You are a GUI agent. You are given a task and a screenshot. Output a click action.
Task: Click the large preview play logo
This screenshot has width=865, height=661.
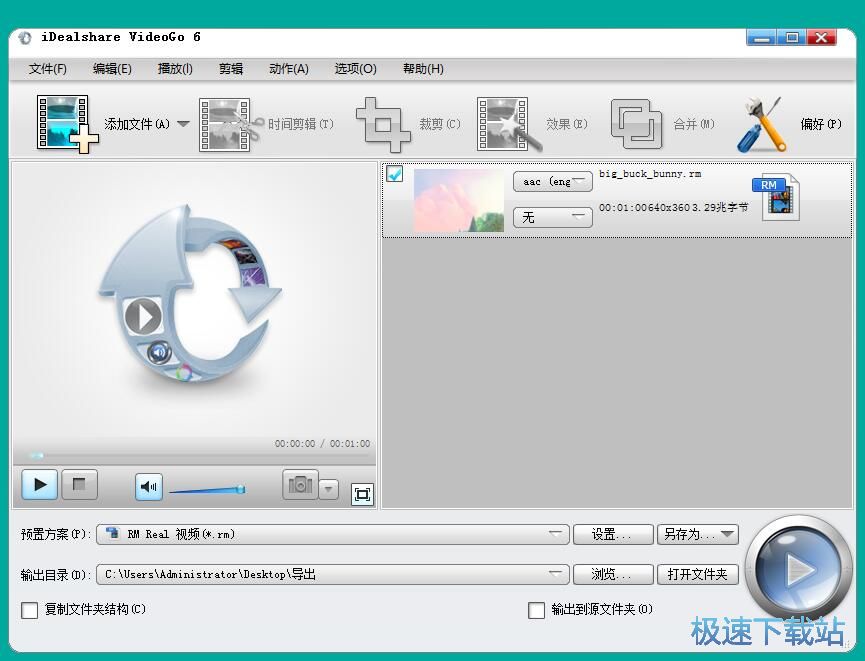click(190, 294)
